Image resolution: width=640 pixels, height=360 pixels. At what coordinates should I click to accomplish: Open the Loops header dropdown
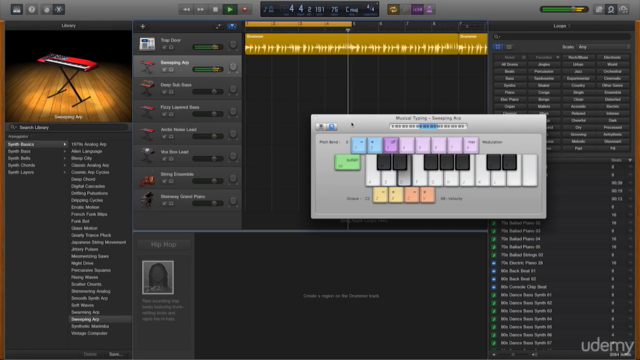(562, 26)
